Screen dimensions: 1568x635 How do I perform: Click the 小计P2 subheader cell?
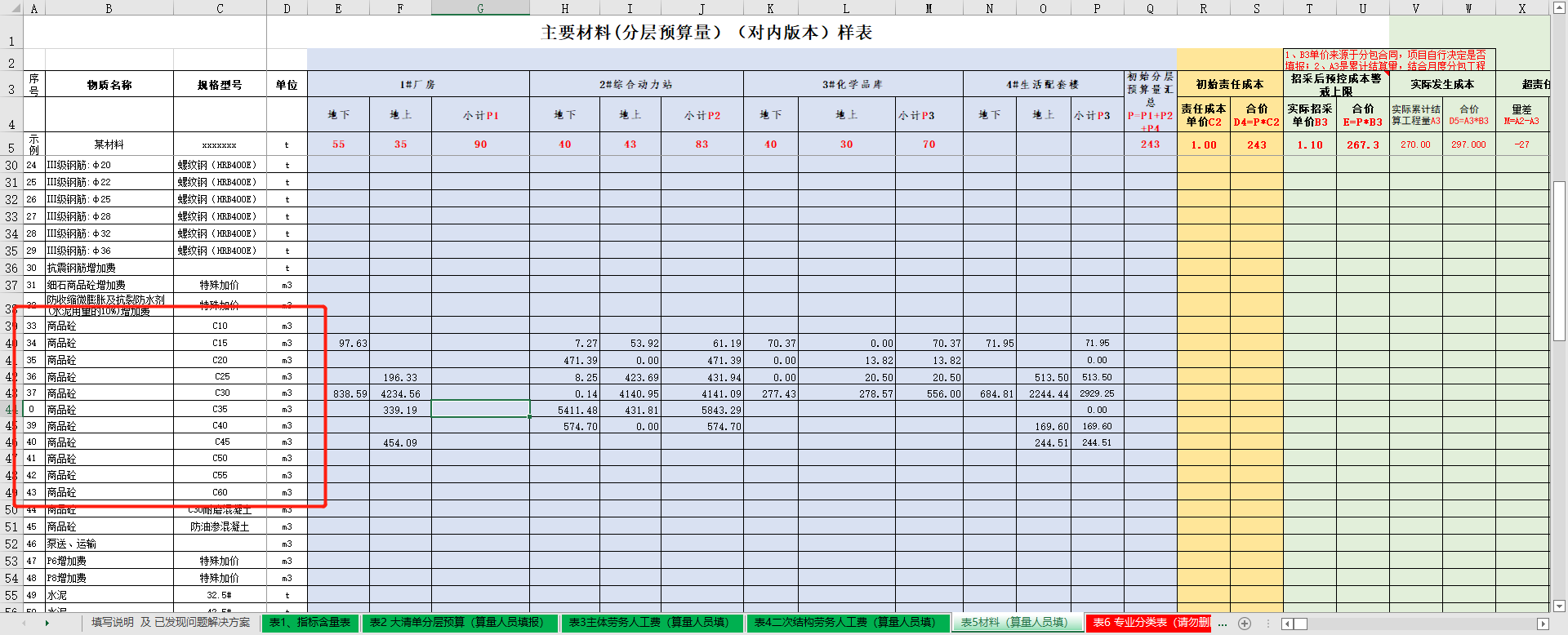click(702, 115)
